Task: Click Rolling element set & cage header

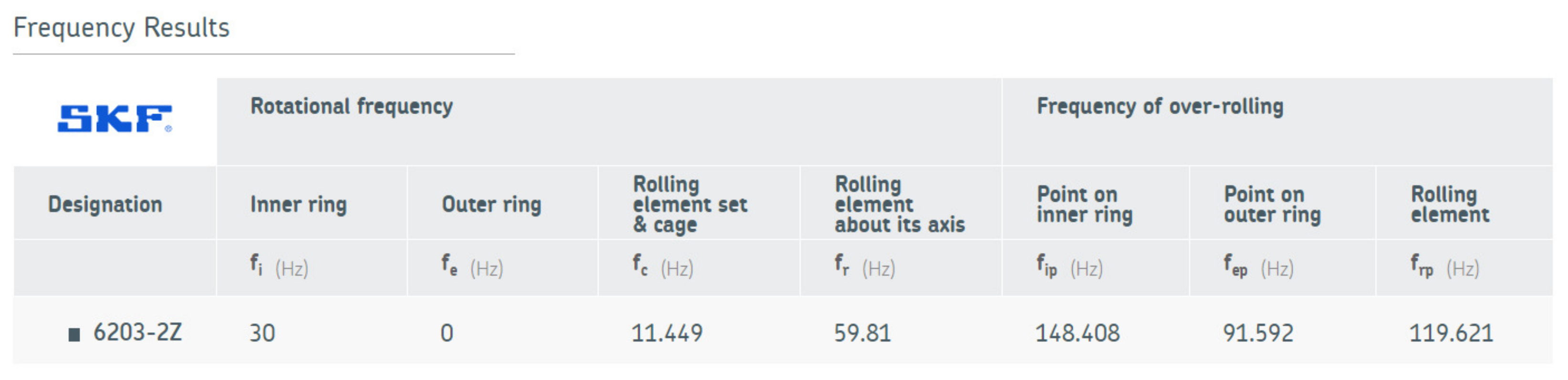Action: click(690, 205)
